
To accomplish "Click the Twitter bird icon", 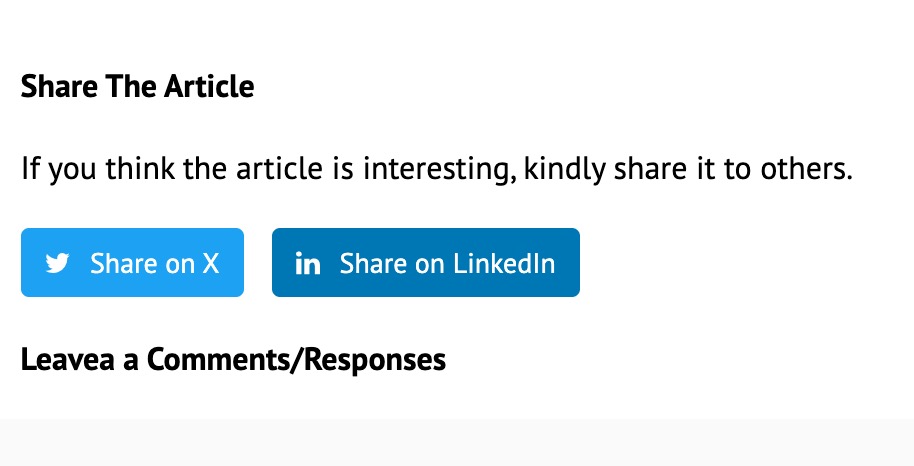I will (x=58, y=264).
